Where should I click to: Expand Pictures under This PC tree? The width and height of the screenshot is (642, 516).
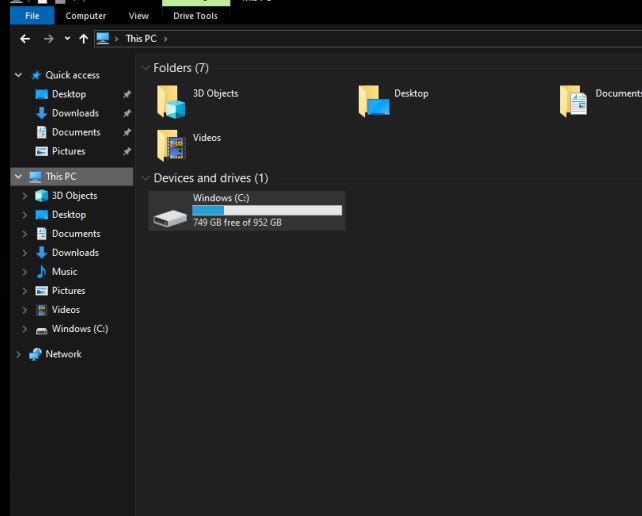[25, 291]
